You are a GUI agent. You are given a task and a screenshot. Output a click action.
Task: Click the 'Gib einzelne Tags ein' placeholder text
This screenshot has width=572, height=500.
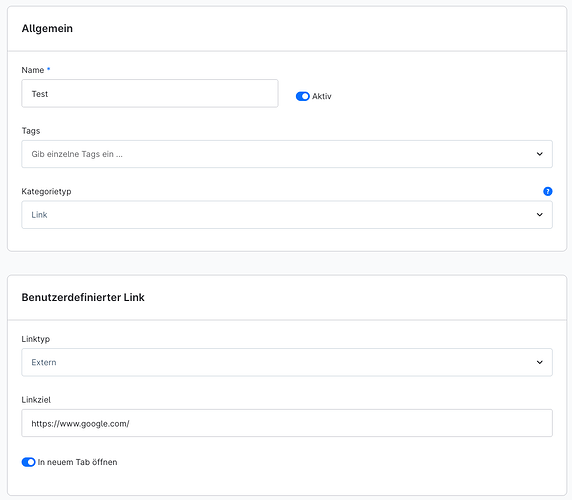[77, 154]
